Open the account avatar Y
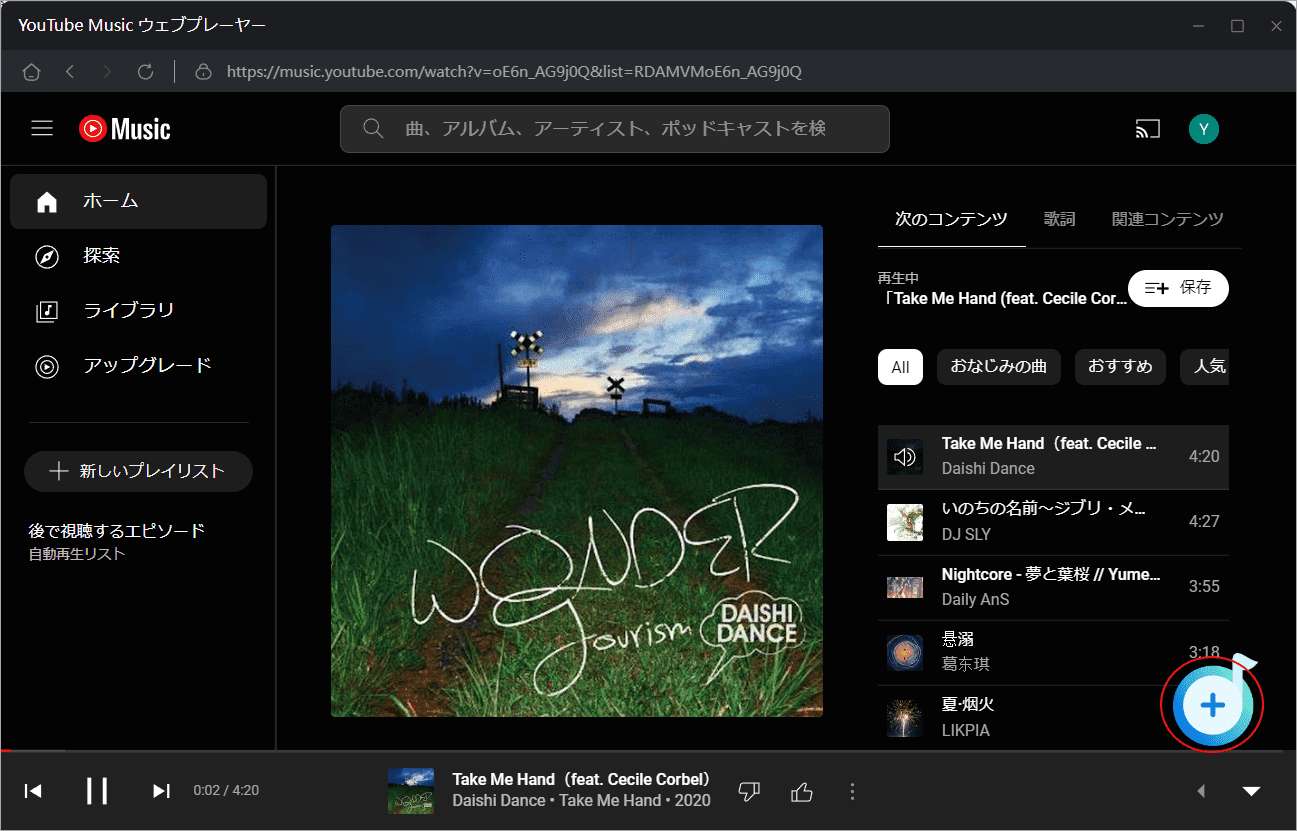The image size is (1297, 831). point(1204,128)
